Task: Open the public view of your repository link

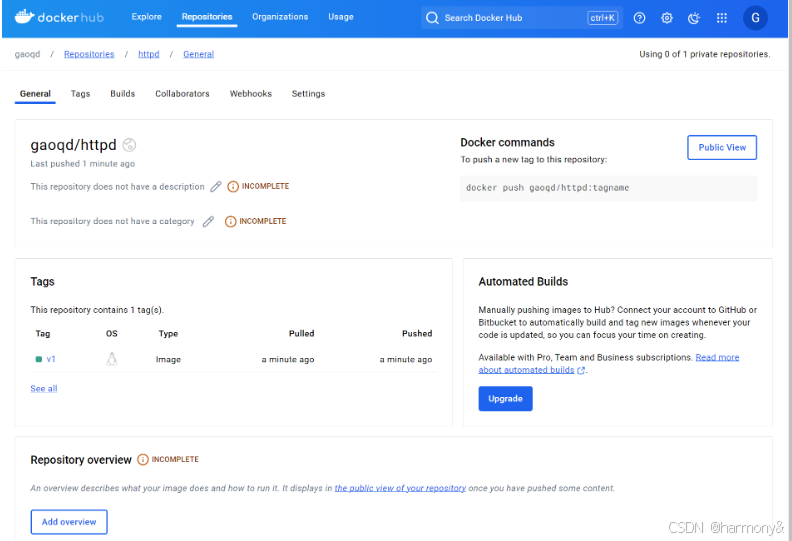Action: point(400,488)
